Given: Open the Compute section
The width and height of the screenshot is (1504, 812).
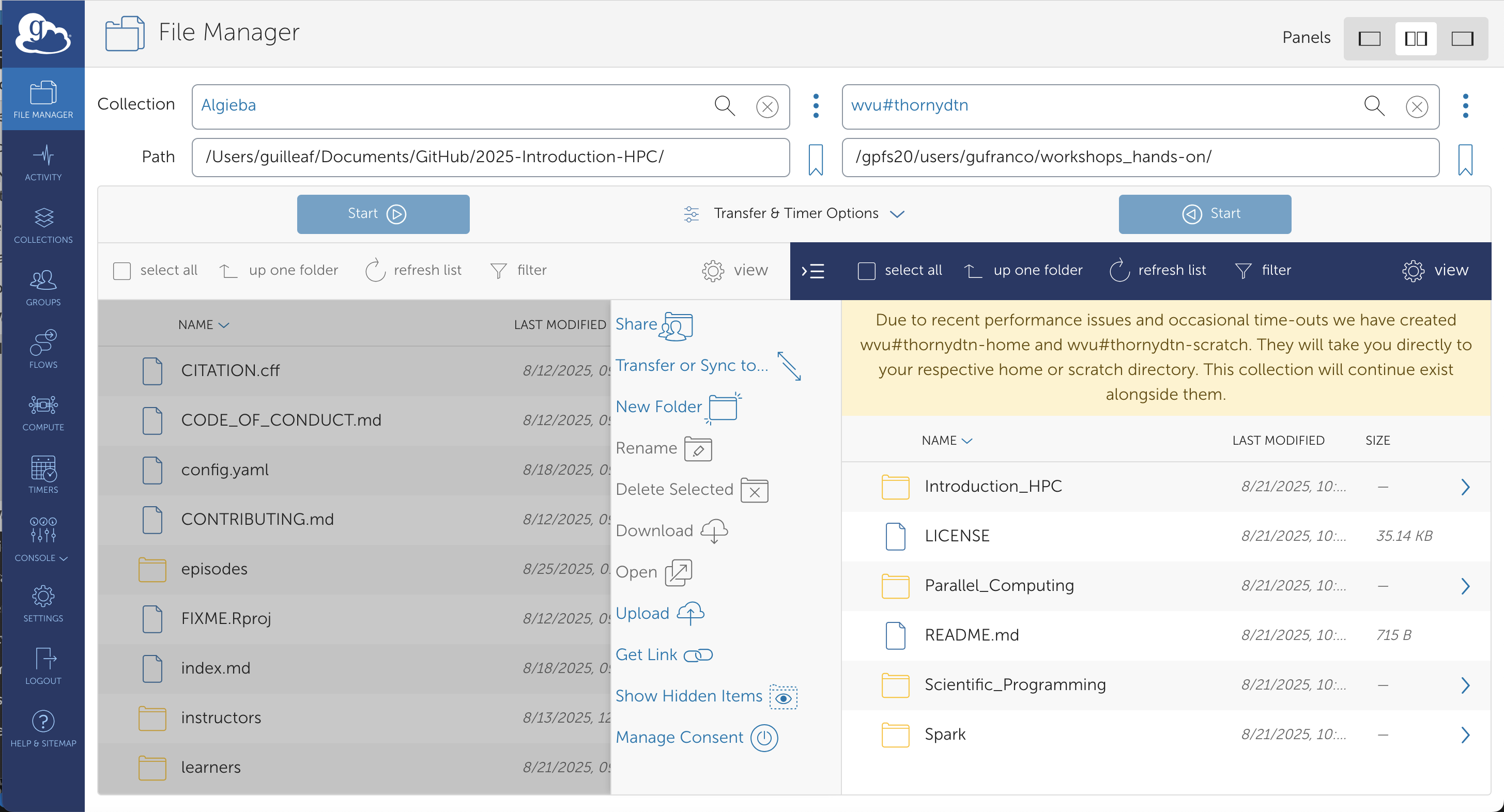Looking at the screenshot, I should tap(43, 412).
